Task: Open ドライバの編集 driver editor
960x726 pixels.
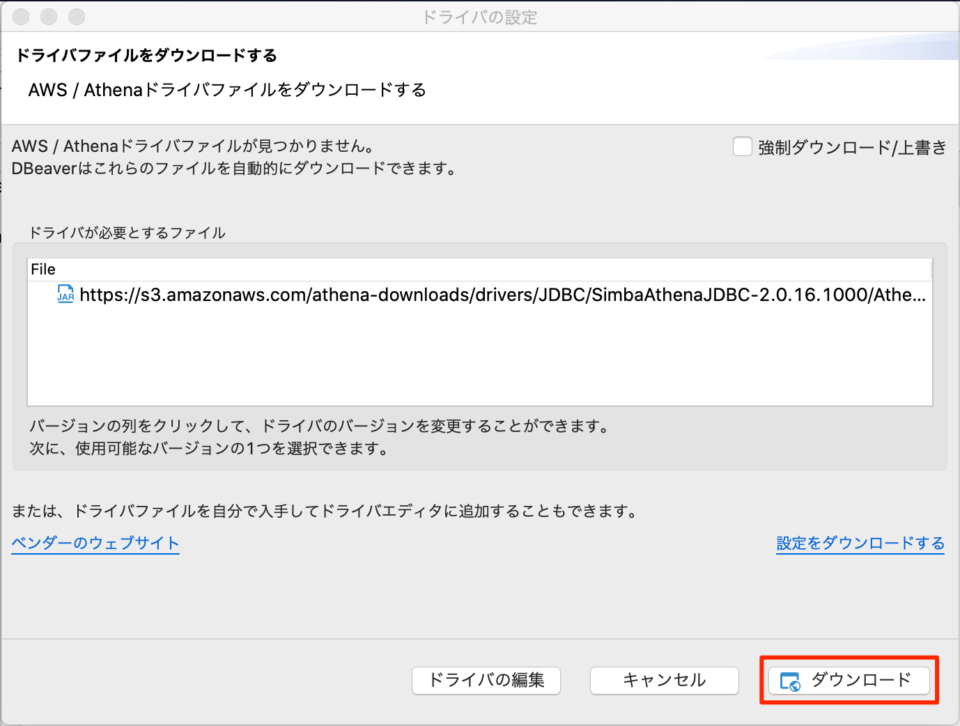Action: 486,680
